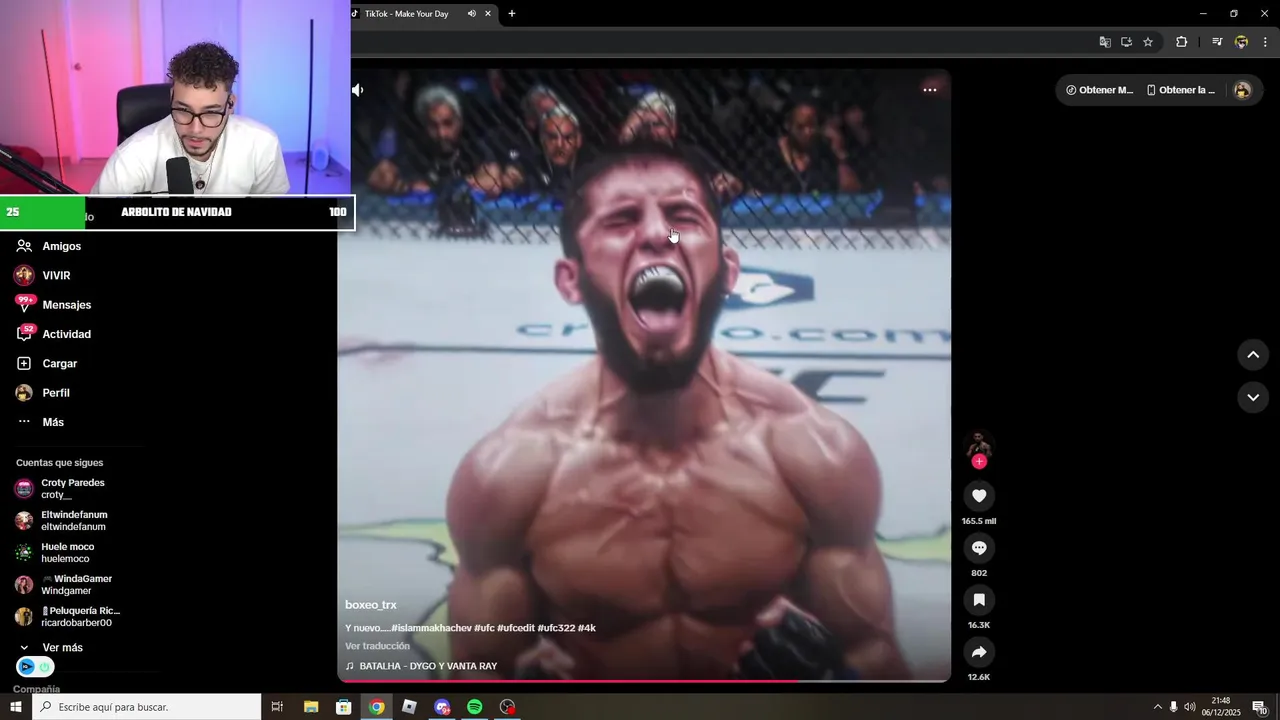Click the taskbar search box
The image size is (1280, 720).
point(147,707)
